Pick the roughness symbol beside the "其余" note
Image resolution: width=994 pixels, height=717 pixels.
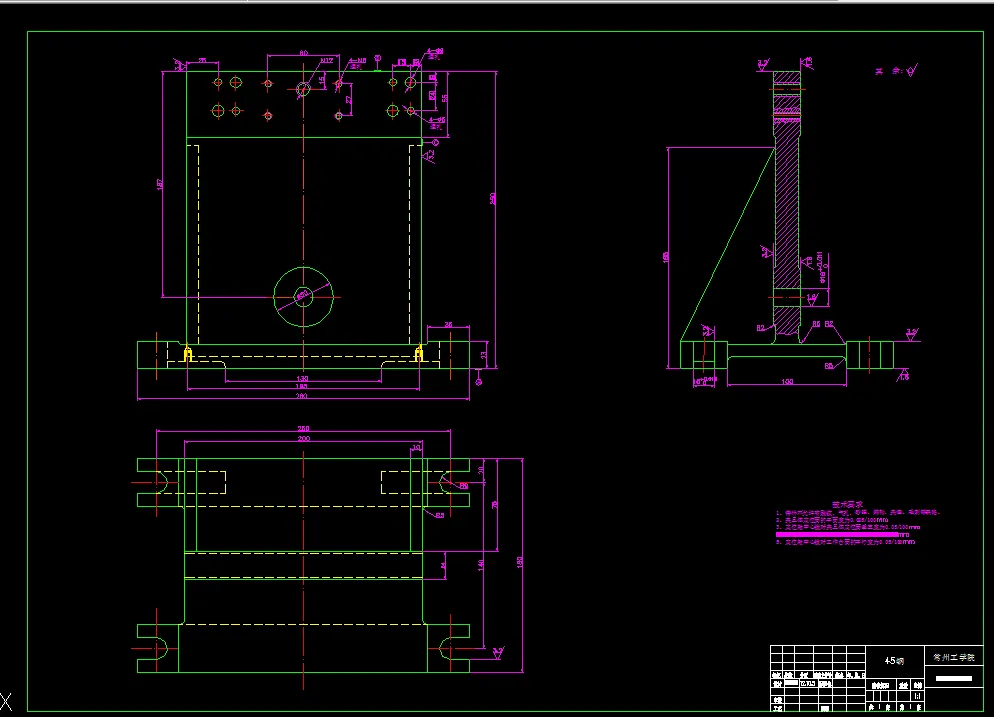(912, 70)
